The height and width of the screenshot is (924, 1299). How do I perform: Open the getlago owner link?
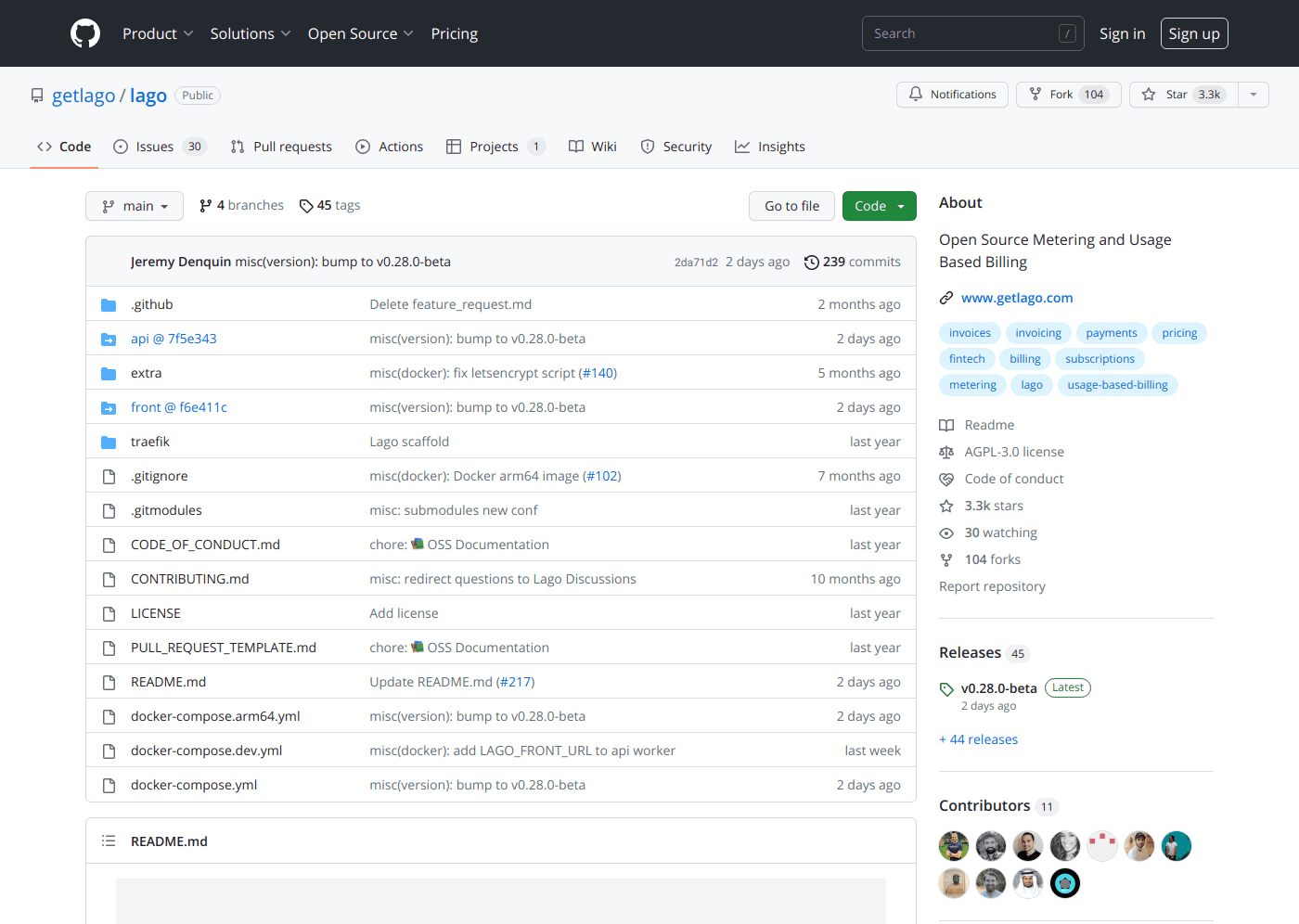click(x=84, y=96)
